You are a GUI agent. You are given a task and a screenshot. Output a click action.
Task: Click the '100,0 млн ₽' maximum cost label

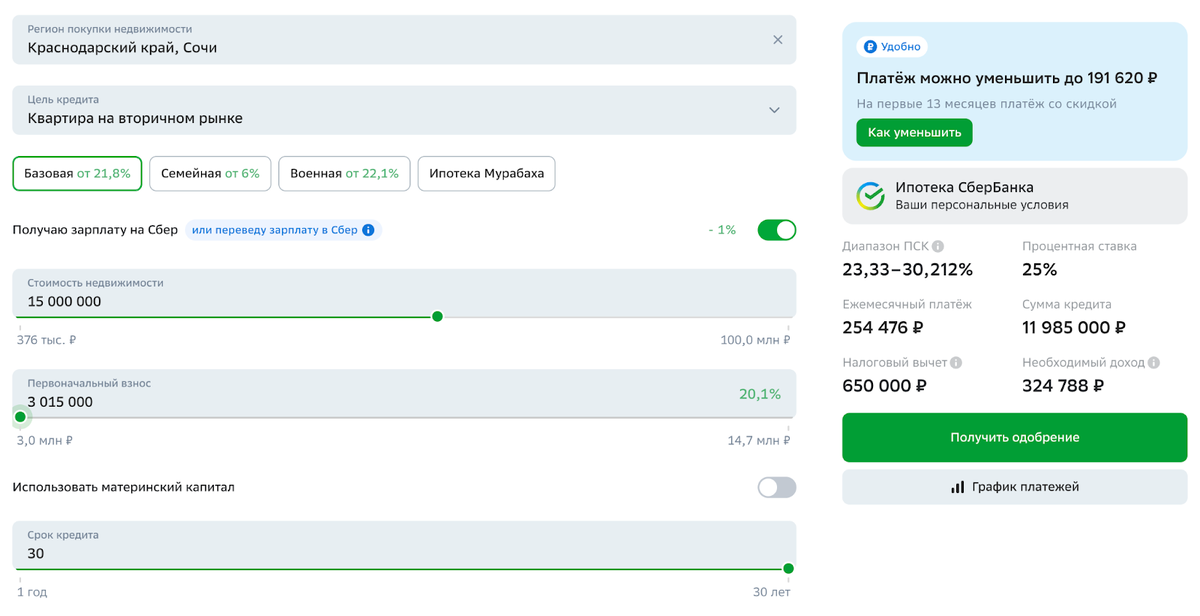(755, 340)
